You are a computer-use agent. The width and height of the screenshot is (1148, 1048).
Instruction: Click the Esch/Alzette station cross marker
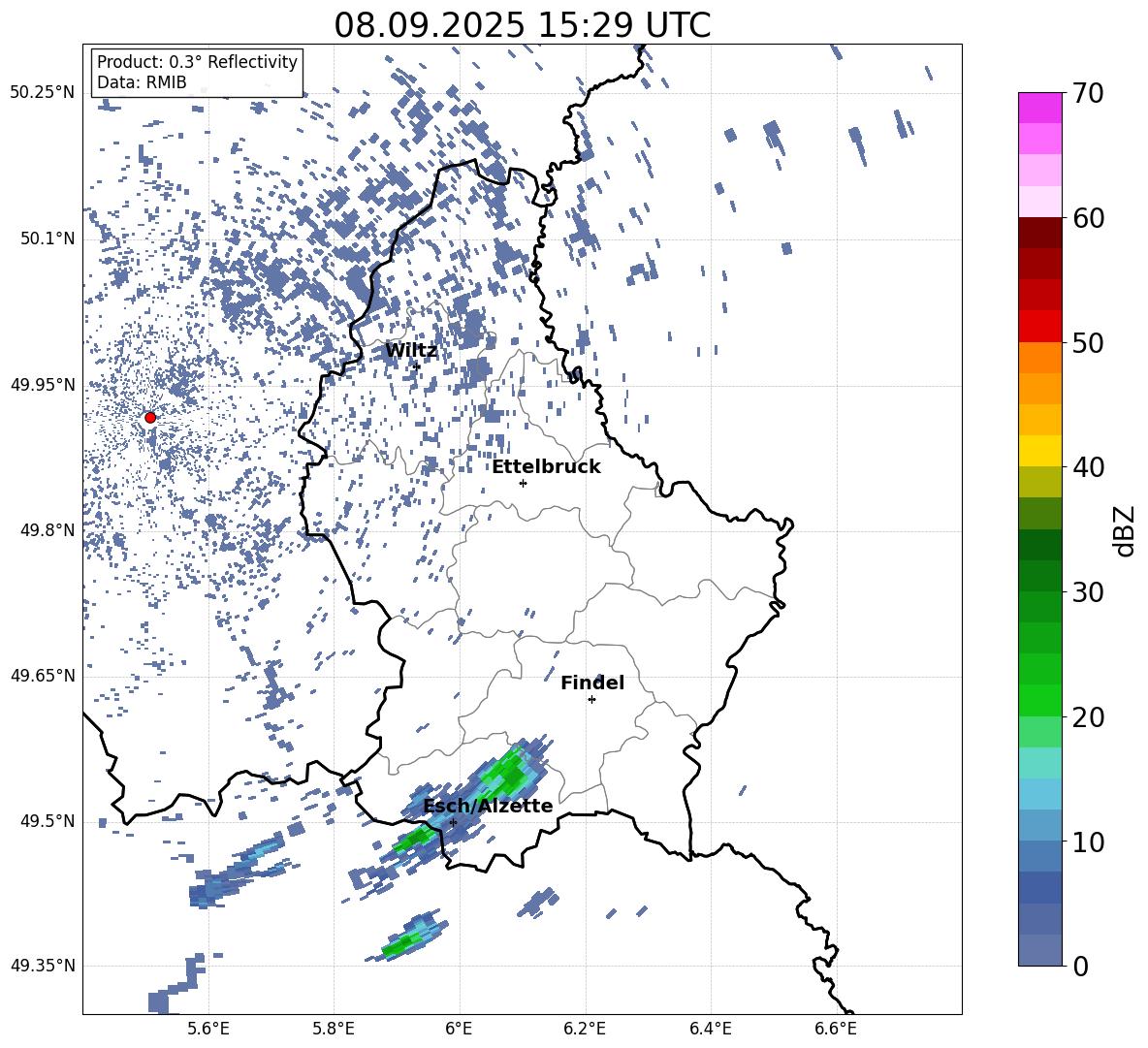(453, 822)
